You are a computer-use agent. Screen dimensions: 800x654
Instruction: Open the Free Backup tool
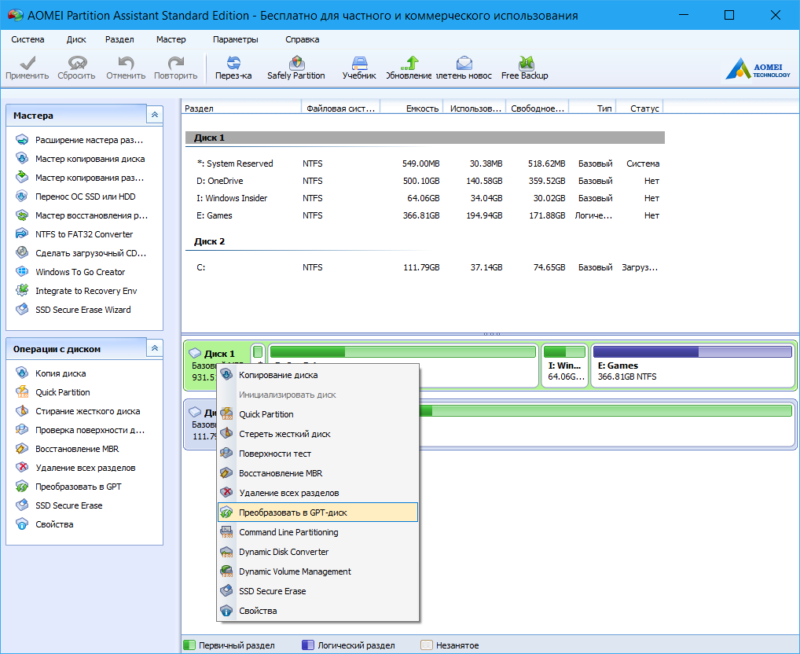525,66
